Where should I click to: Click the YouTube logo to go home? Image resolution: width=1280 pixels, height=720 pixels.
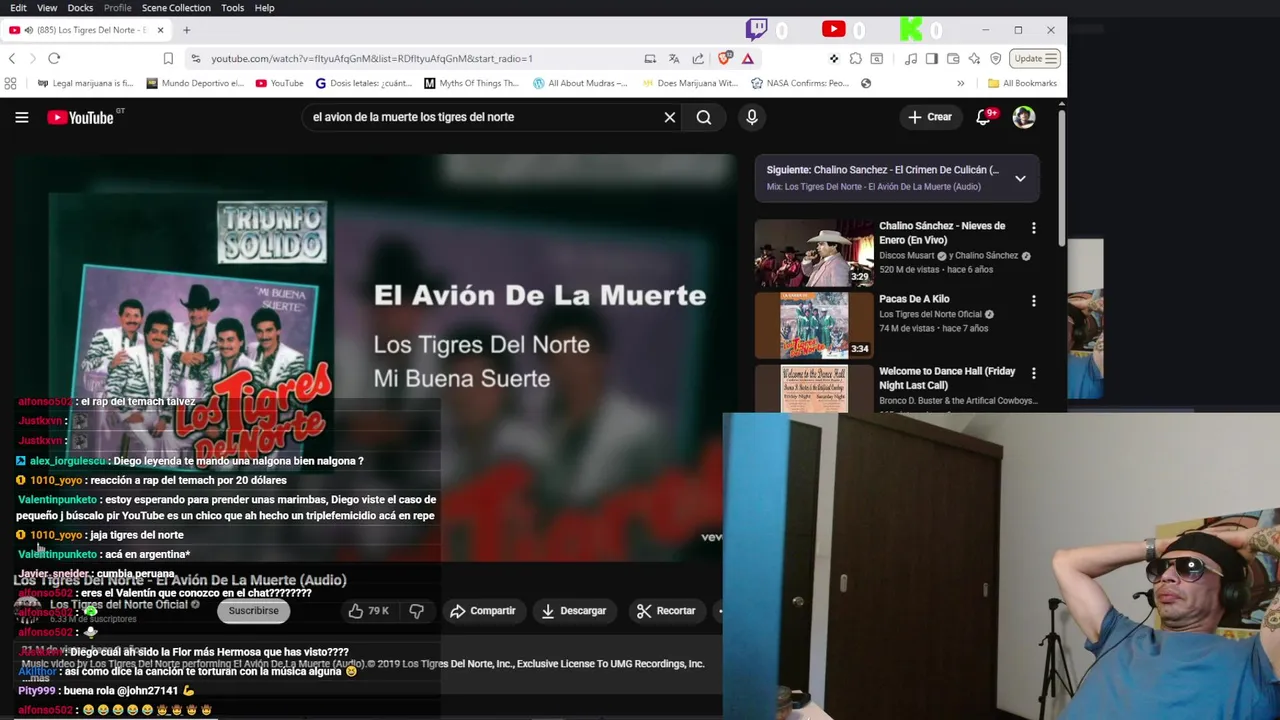pyautogui.click(x=80, y=118)
